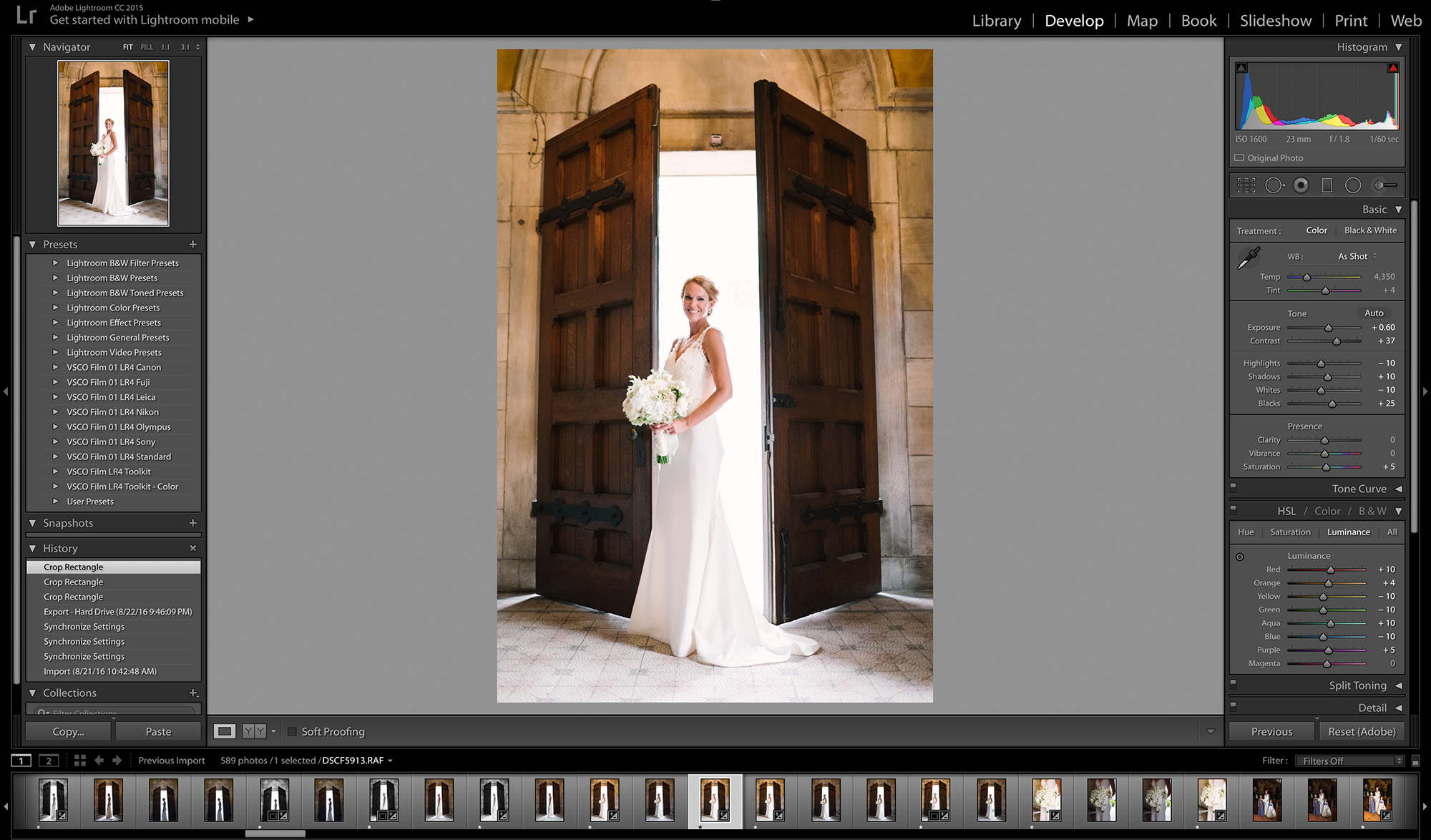The height and width of the screenshot is (840, 1431).
Task: Play the Lightroom mobile getting started arrow
Action: [x=251, y=20]
